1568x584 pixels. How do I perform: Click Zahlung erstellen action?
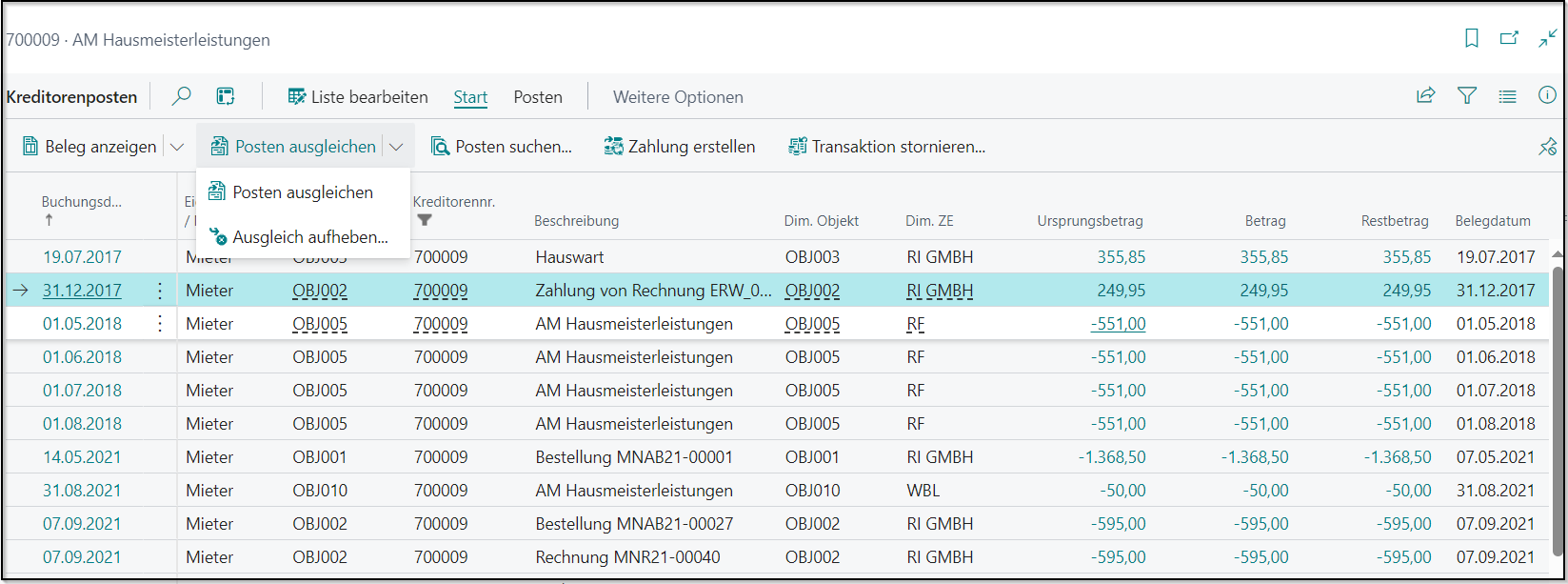(x=680, y=147)
